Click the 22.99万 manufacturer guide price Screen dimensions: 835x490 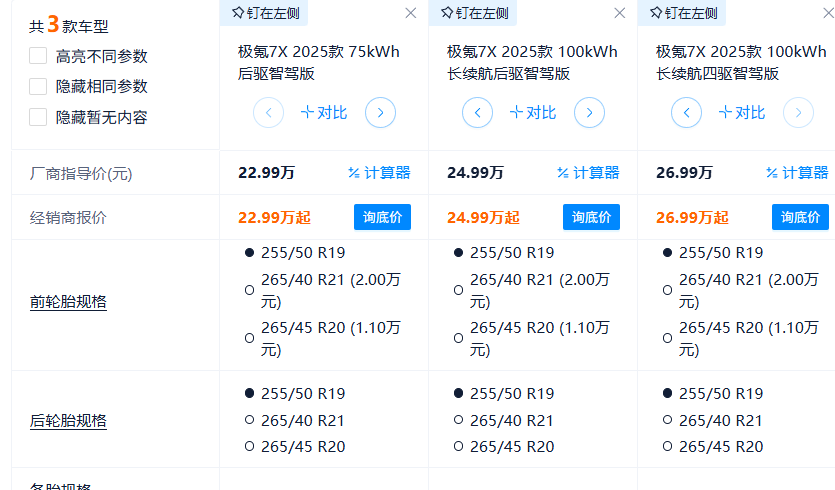(x=266, y=173)
